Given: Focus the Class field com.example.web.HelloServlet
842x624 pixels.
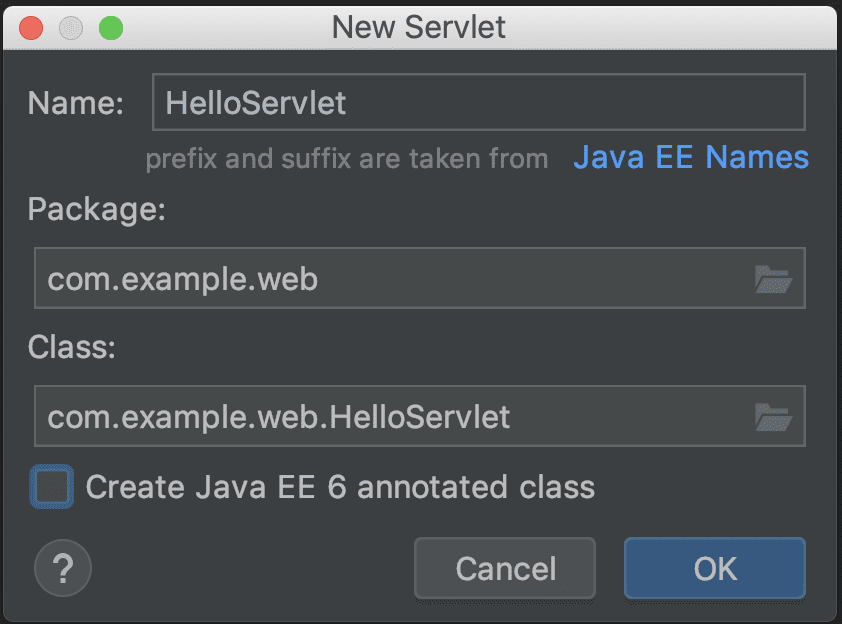Looking at the screenshot, I should pos(420,416).
